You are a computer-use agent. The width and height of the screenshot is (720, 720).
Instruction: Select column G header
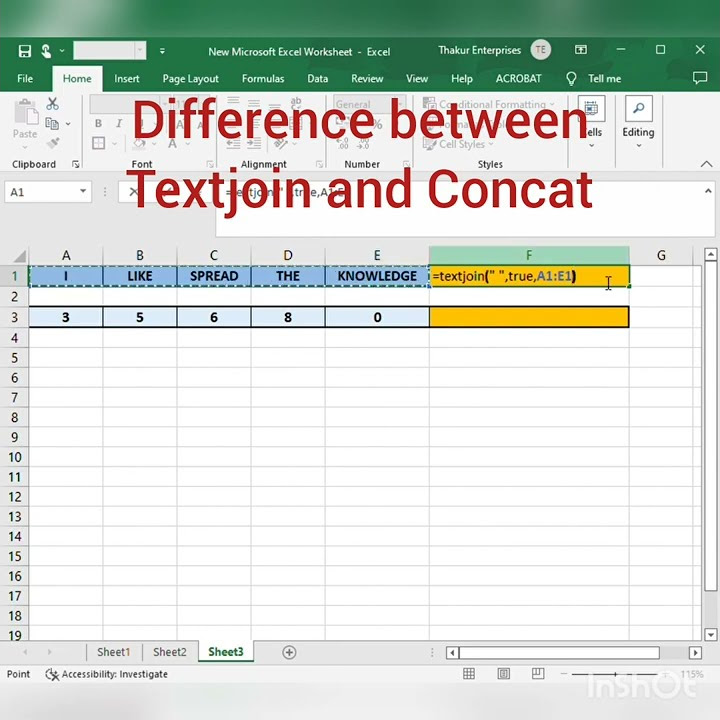pyautogui.click(x=661, y=255)
